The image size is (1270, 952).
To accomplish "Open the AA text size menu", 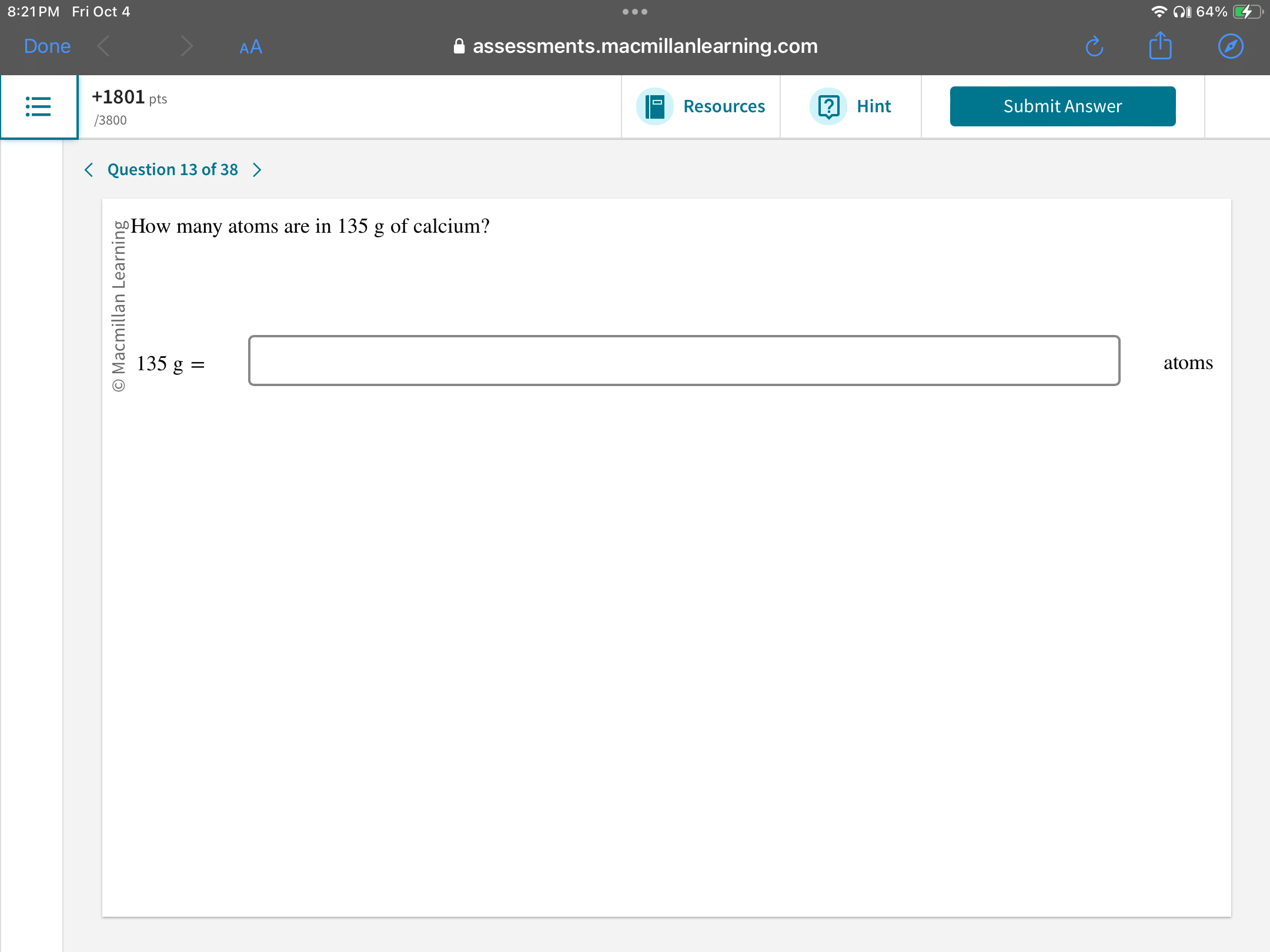I will 250,47.
